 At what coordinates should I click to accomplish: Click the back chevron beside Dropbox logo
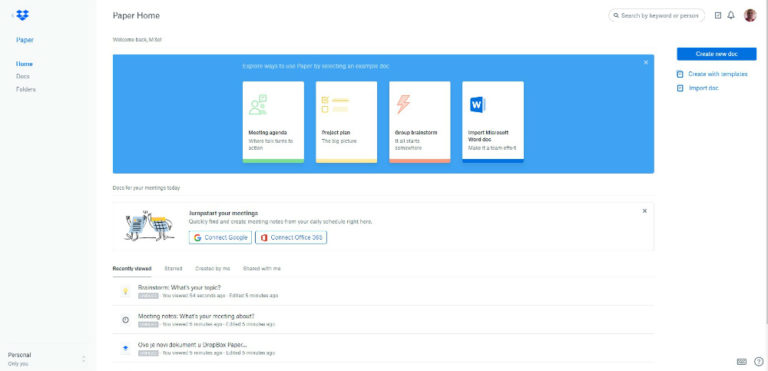click(x=12, y=15)
